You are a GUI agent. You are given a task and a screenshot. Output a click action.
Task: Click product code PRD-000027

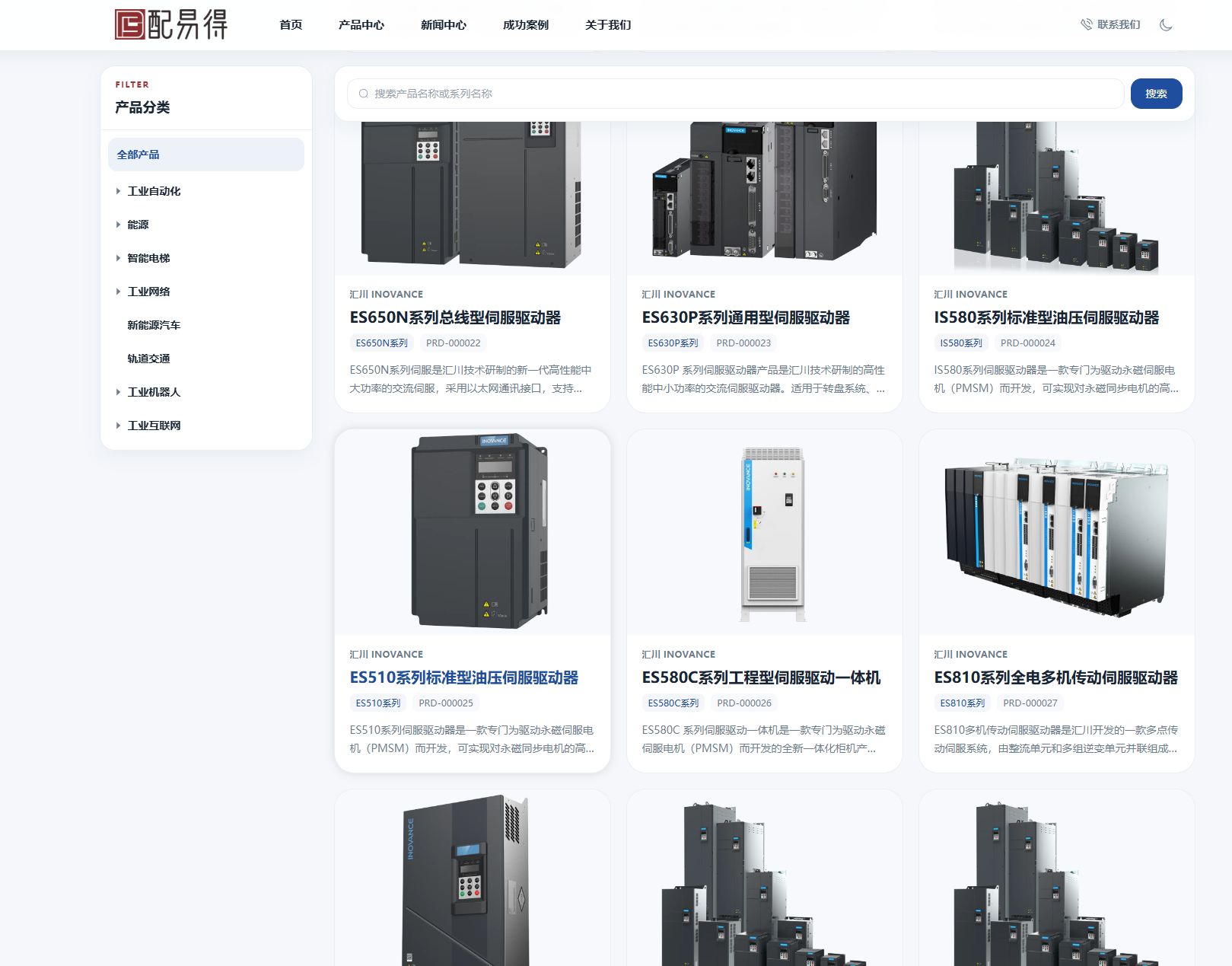pos(1030,703)
